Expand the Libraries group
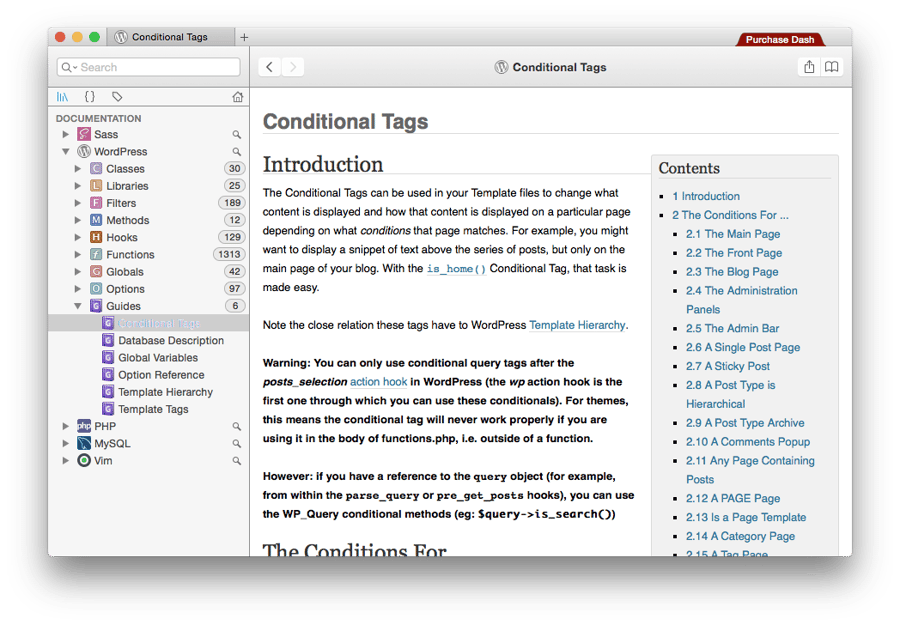The height and width of the screenshot is (625, 900). (77, 186)
